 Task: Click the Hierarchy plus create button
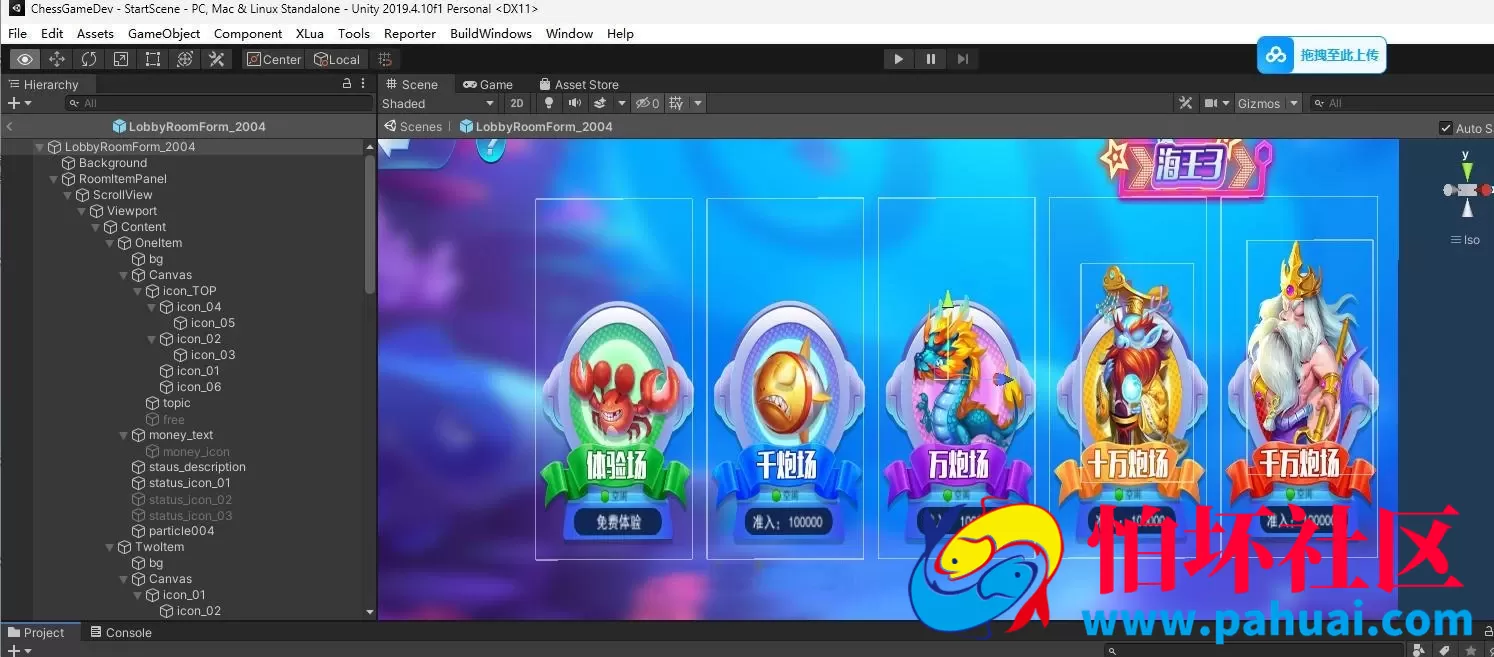coord(13,103)
